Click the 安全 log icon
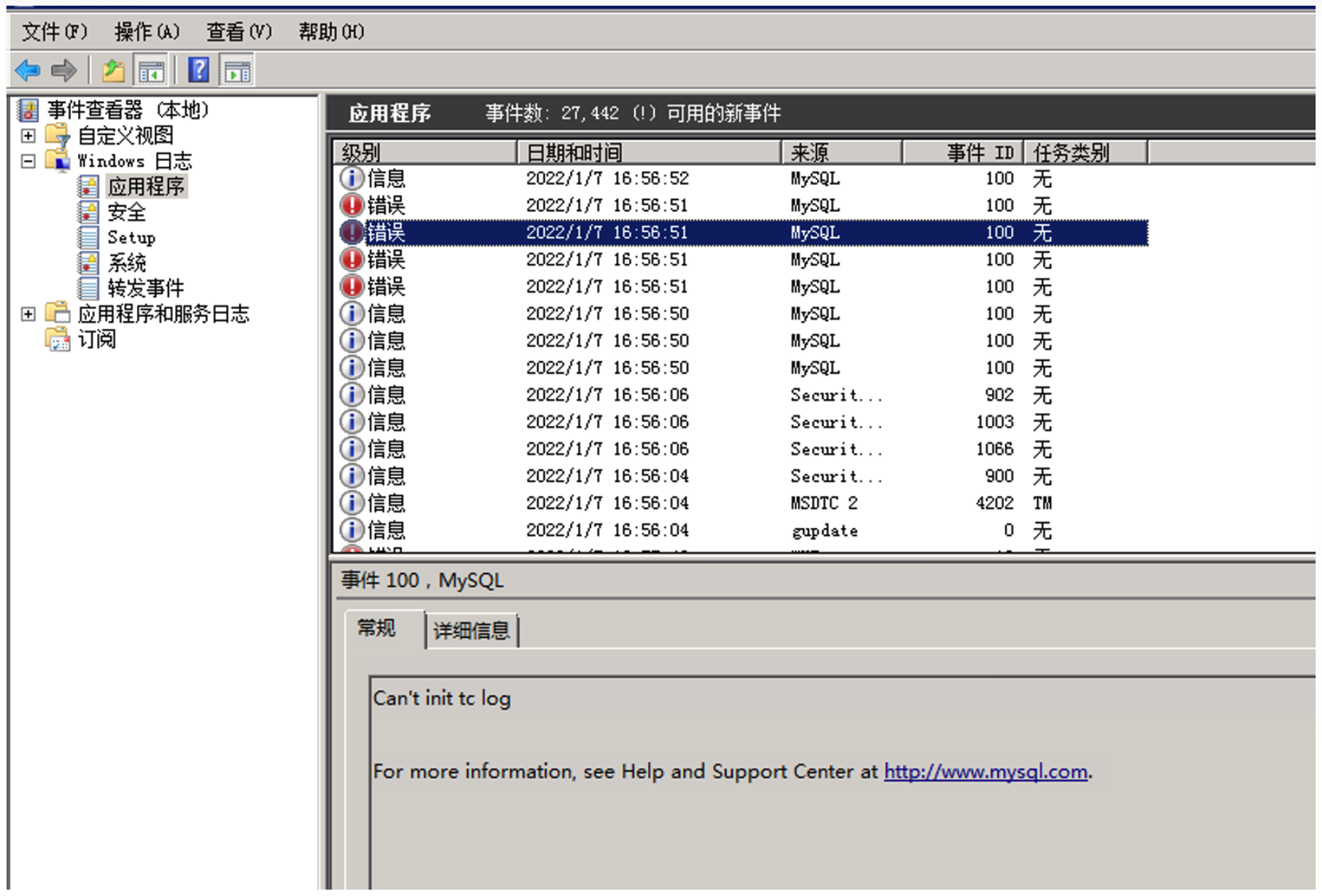Screen dimensions: 1322x896 coord(89,212)
